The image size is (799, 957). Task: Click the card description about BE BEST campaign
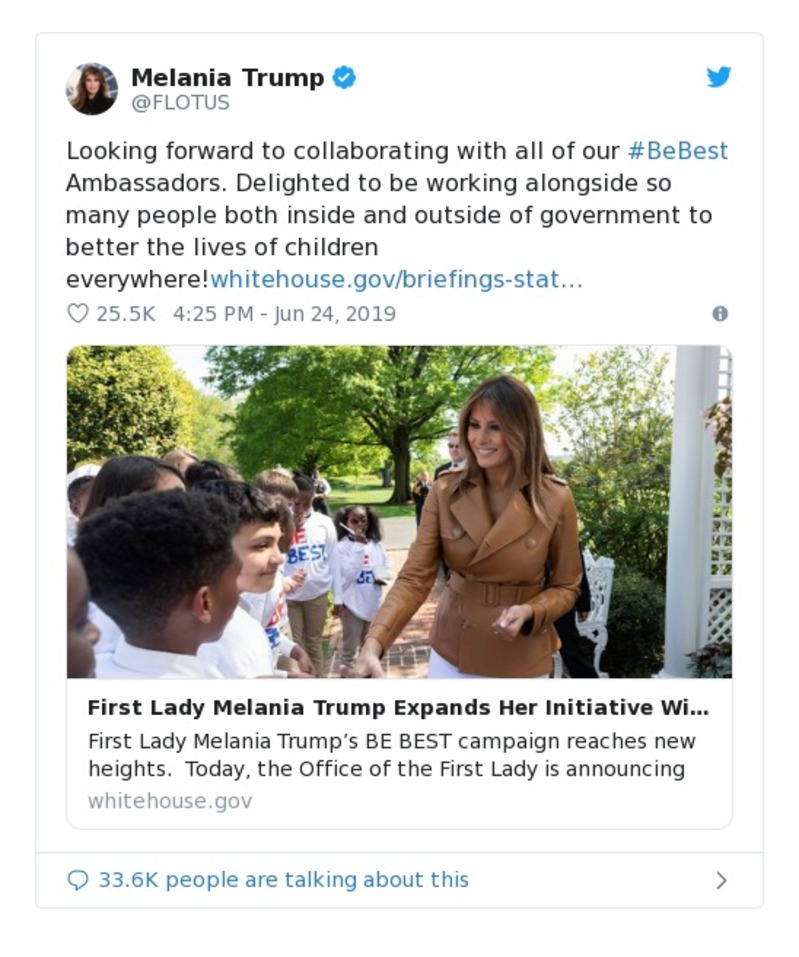coord(391,755)
